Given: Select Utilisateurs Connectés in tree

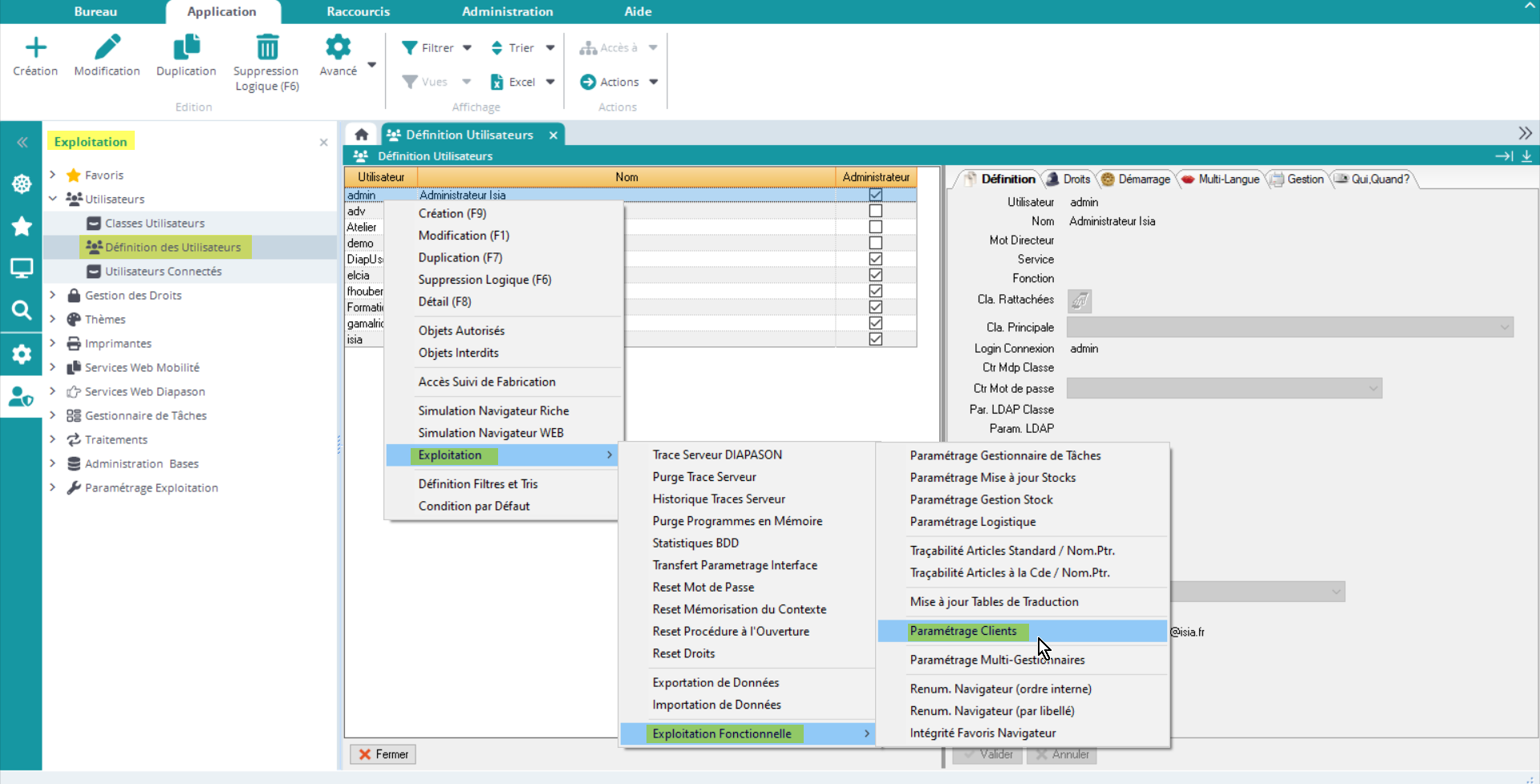Looking at the screenshot, I should [163, 271].
